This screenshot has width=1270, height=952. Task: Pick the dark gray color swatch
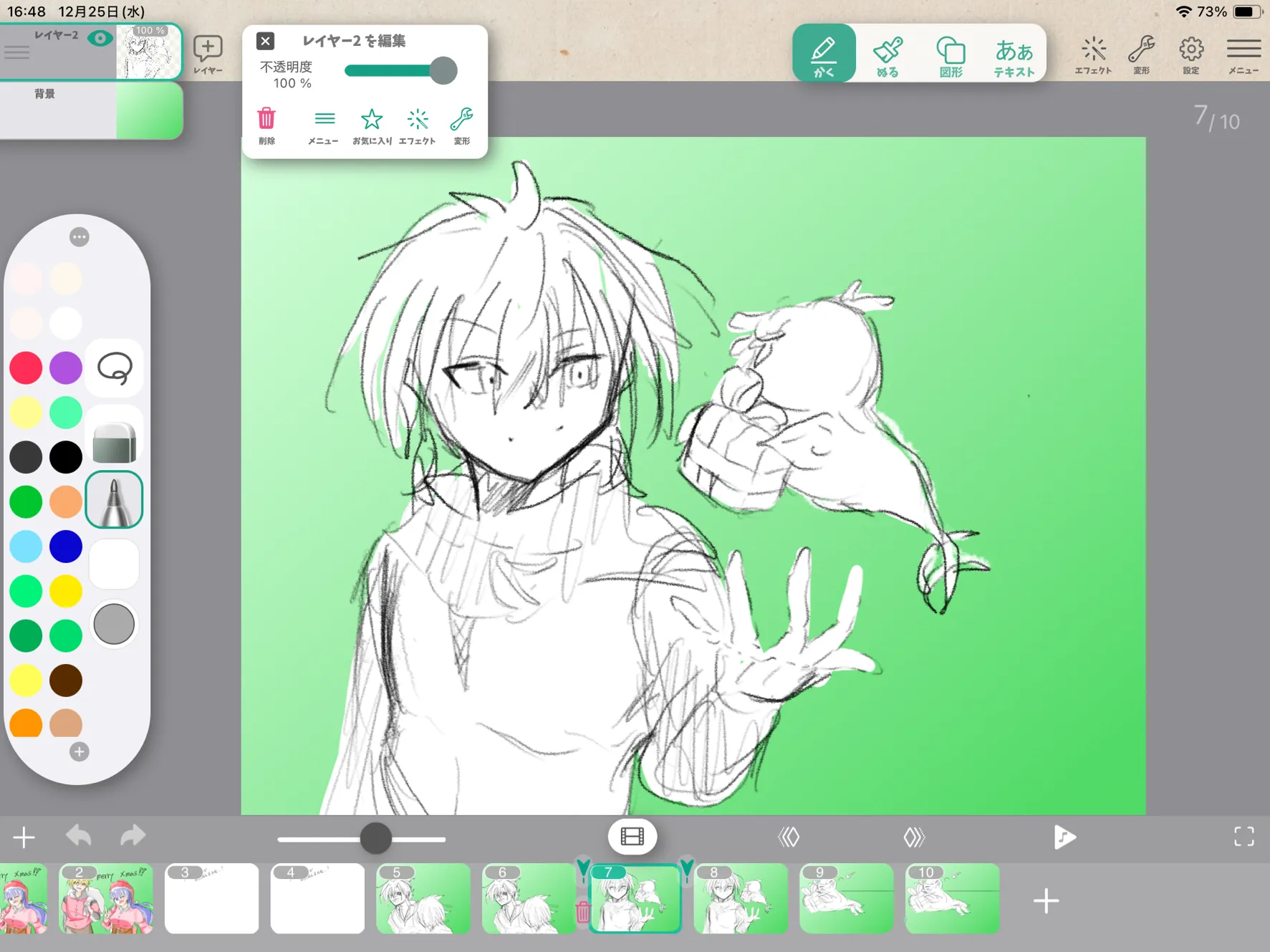(26, 457)
